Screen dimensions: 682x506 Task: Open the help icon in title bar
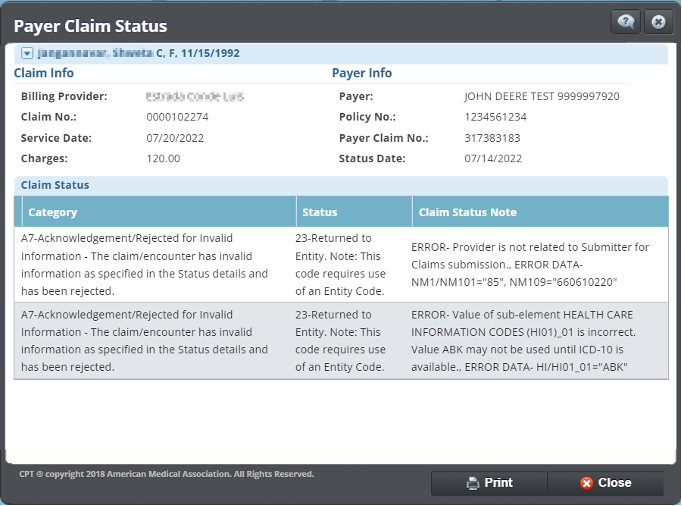pos(626,22)
